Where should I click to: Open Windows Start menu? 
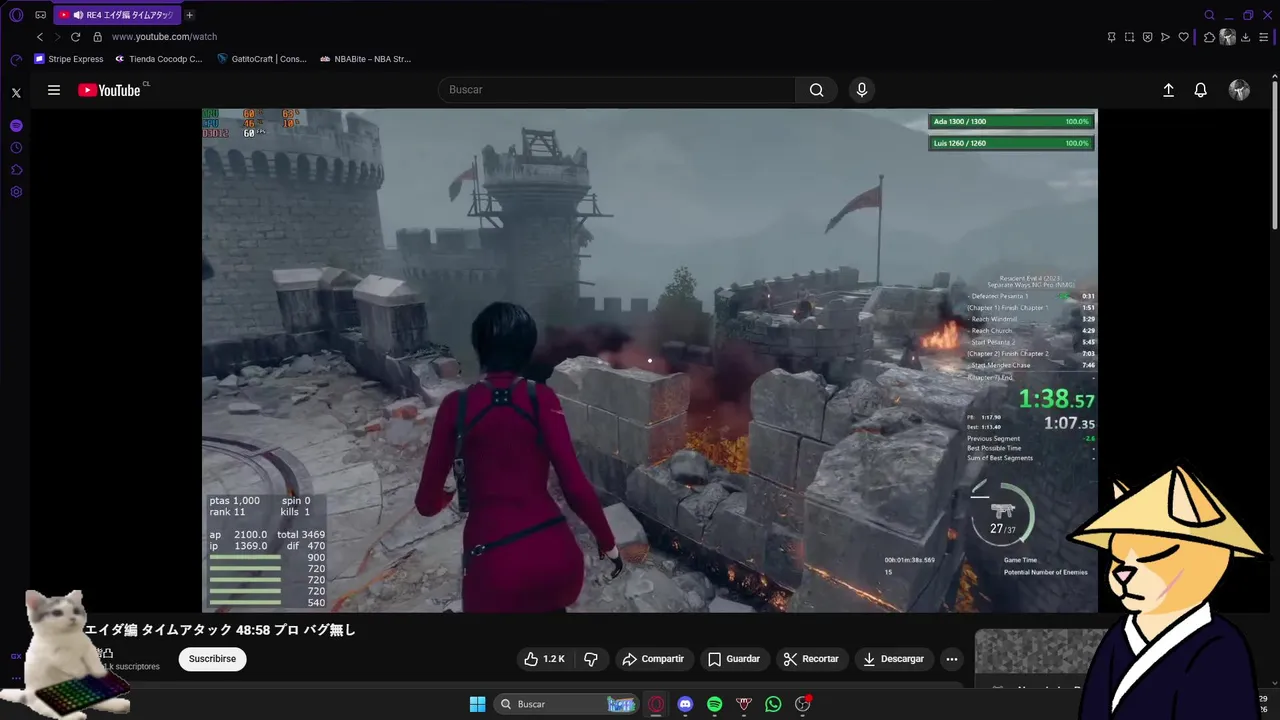point(477,704)
